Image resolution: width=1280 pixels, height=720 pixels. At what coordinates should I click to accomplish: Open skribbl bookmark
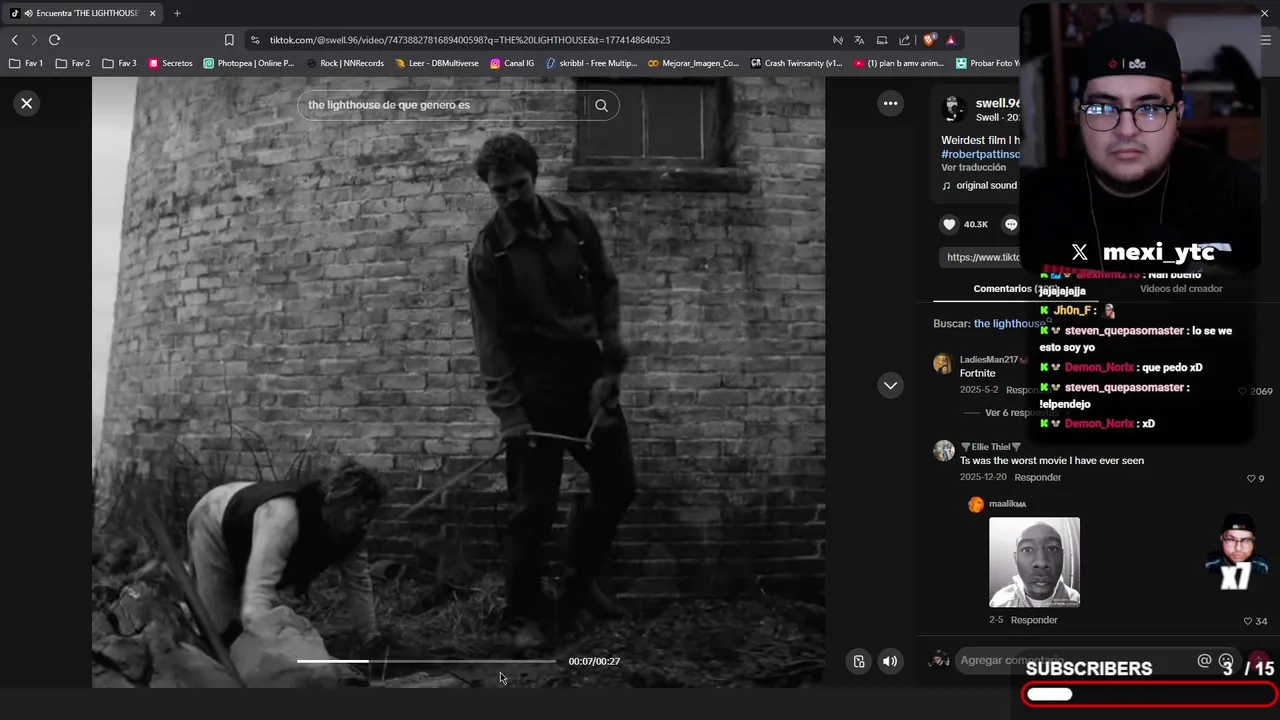(591, 63)
